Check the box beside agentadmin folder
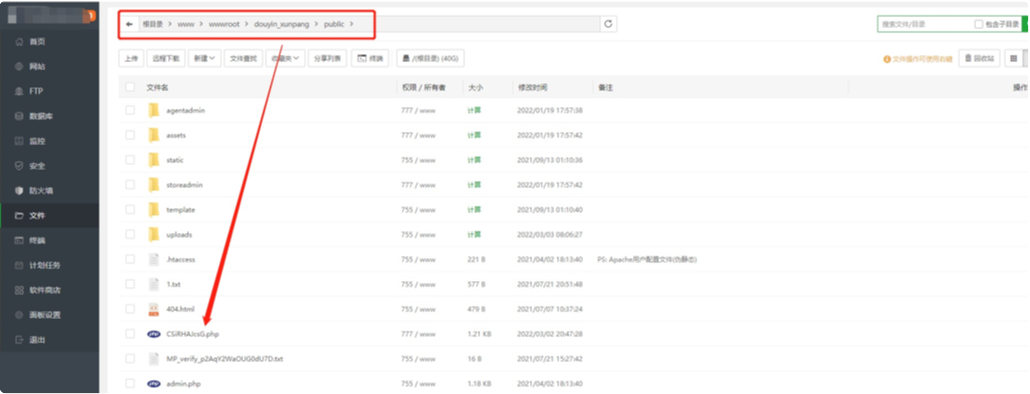 pos(130,110)
